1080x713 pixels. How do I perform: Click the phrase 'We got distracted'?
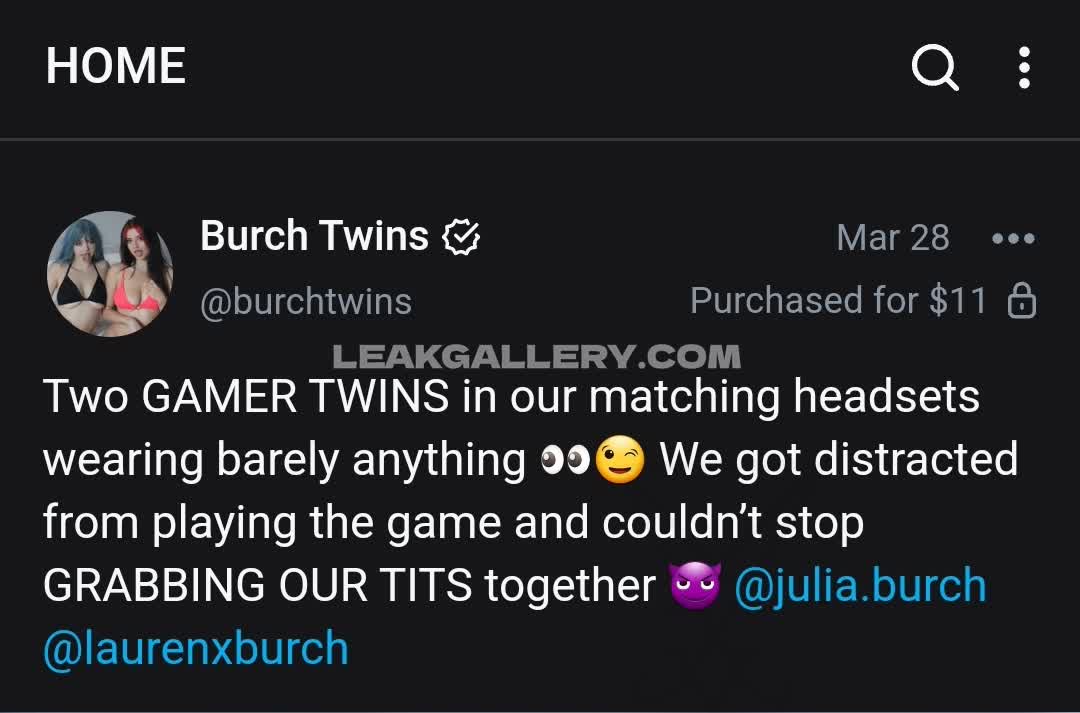pyautogui.click(x=839, y=459)
